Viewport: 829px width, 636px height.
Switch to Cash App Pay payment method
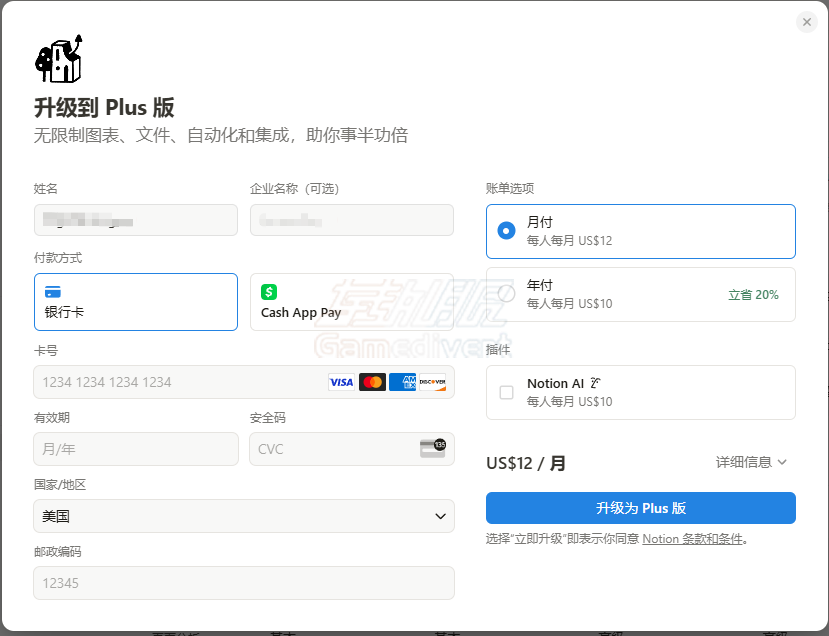click(351, 302)
